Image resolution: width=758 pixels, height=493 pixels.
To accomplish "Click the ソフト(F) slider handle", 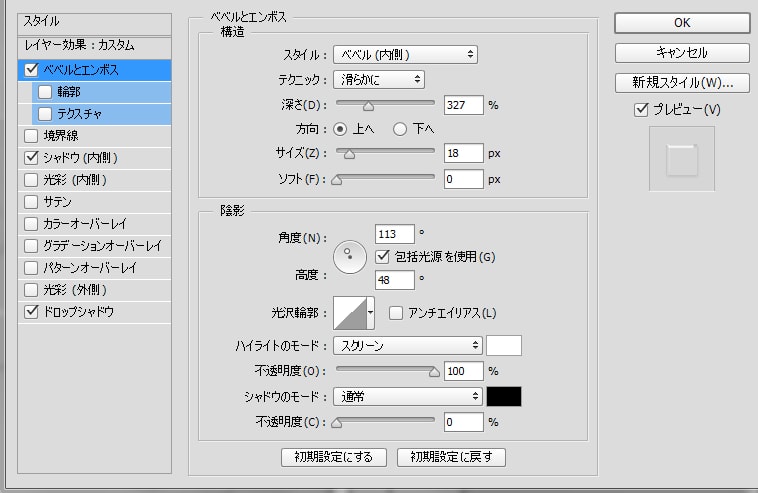I will tap(336, 180).
